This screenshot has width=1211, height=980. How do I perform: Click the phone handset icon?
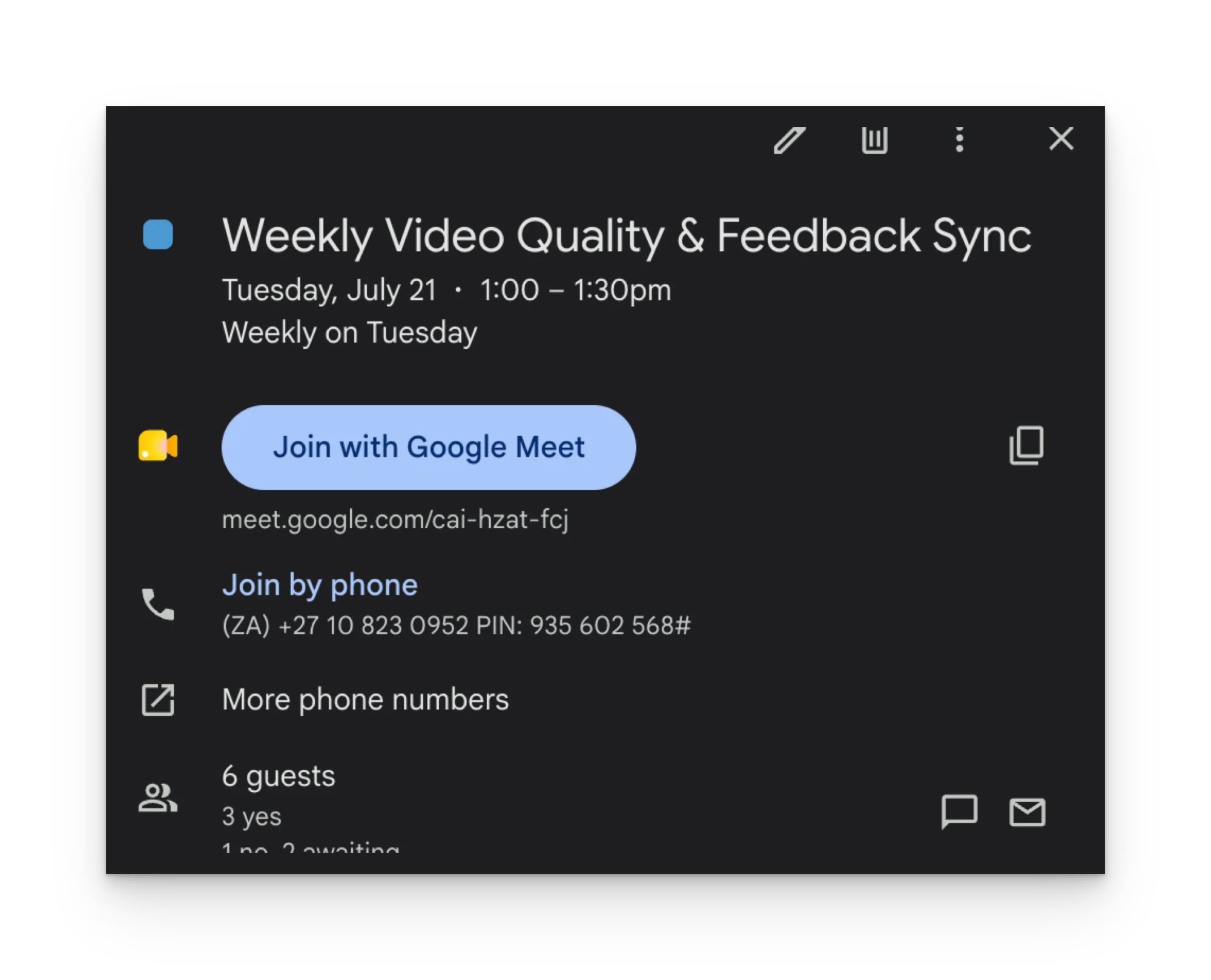point(158,604)
